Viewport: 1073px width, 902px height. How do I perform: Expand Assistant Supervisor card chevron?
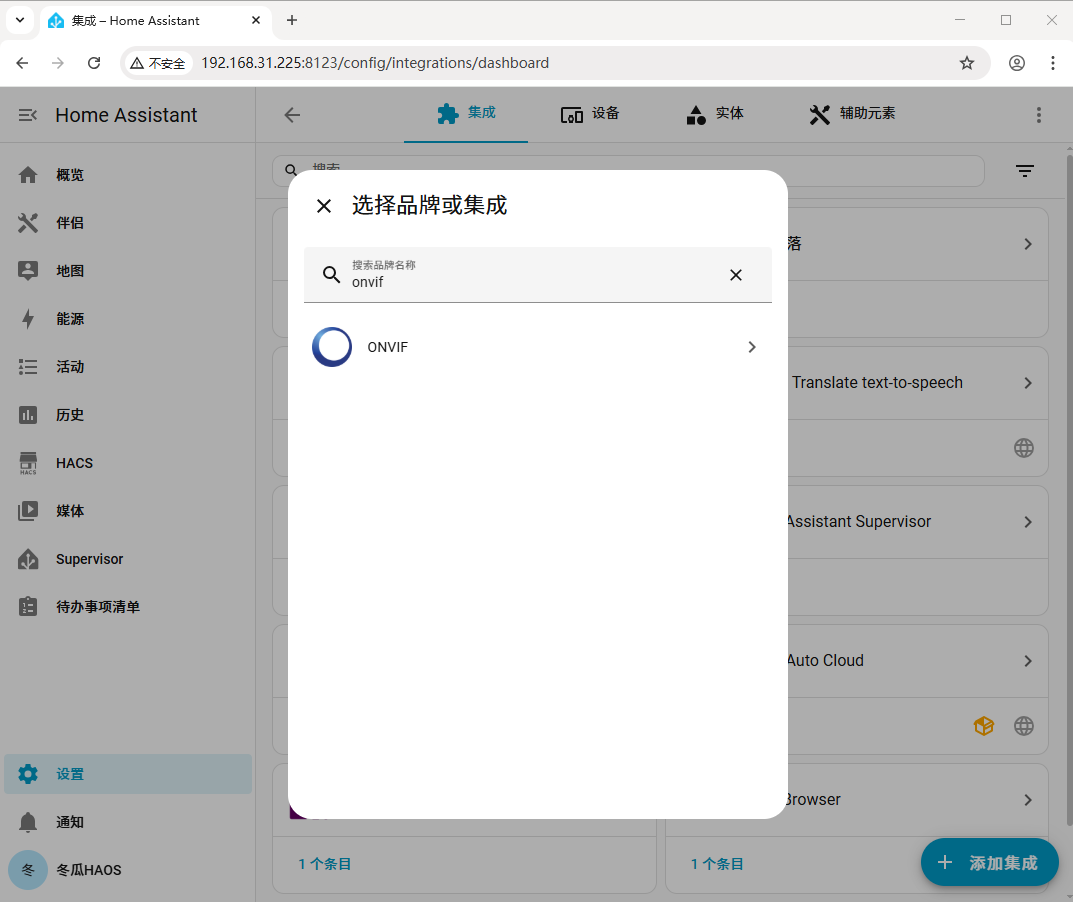point(1028,522)
